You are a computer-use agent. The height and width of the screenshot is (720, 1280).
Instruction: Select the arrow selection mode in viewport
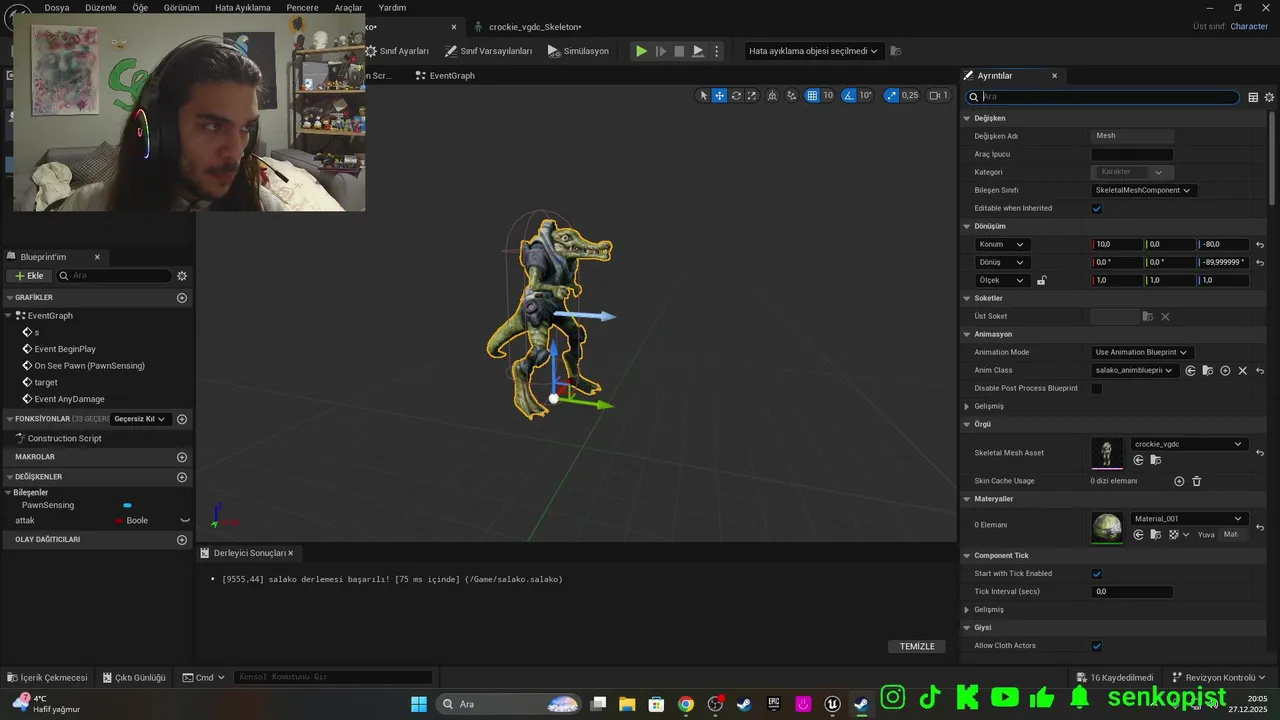pos(703,96)
